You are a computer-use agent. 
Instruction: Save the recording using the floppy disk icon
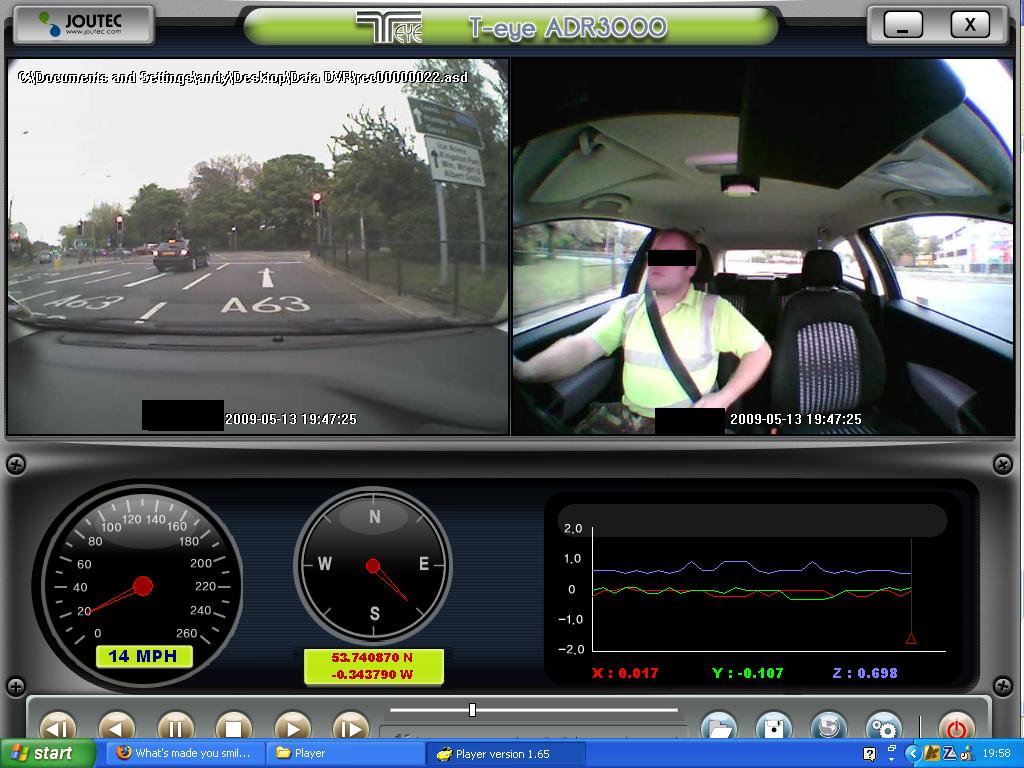(x=774, y=728)
